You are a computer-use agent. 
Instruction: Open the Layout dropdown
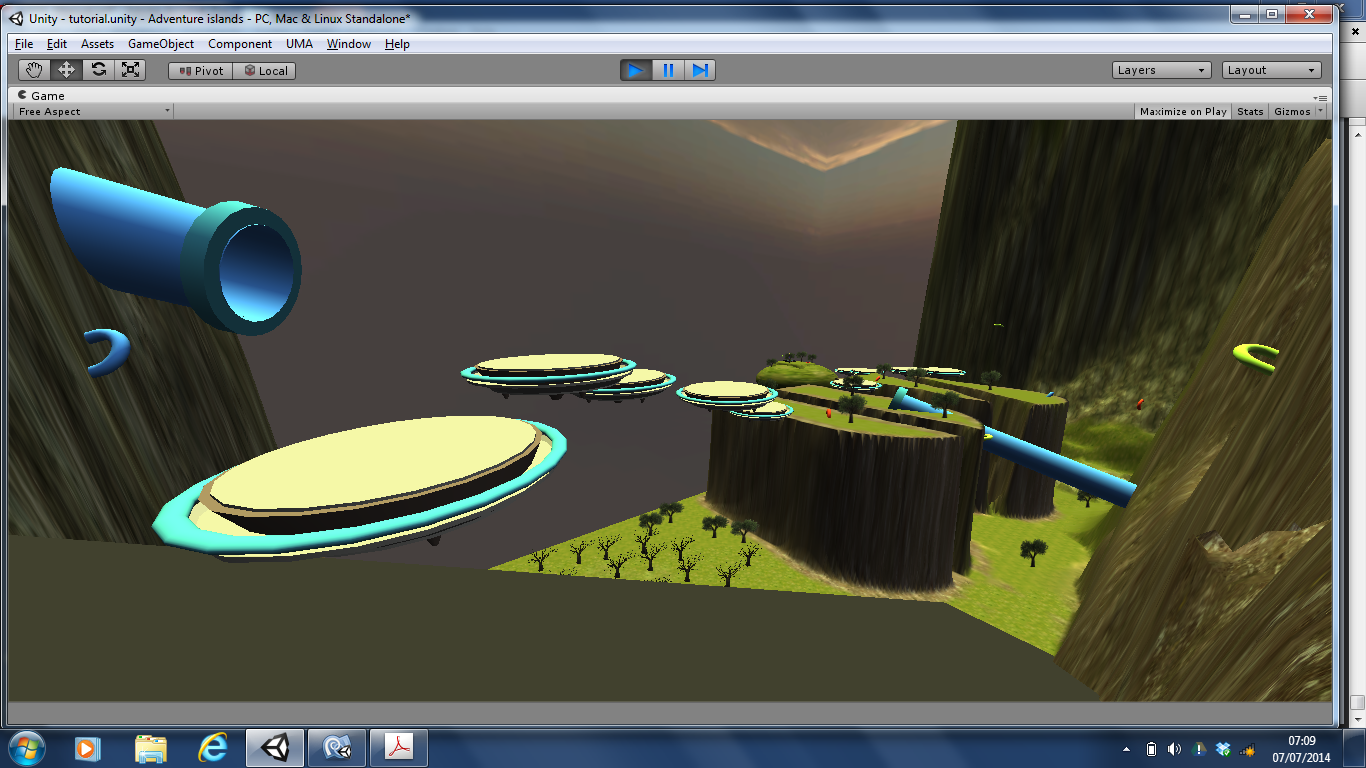coord(1271,70)
